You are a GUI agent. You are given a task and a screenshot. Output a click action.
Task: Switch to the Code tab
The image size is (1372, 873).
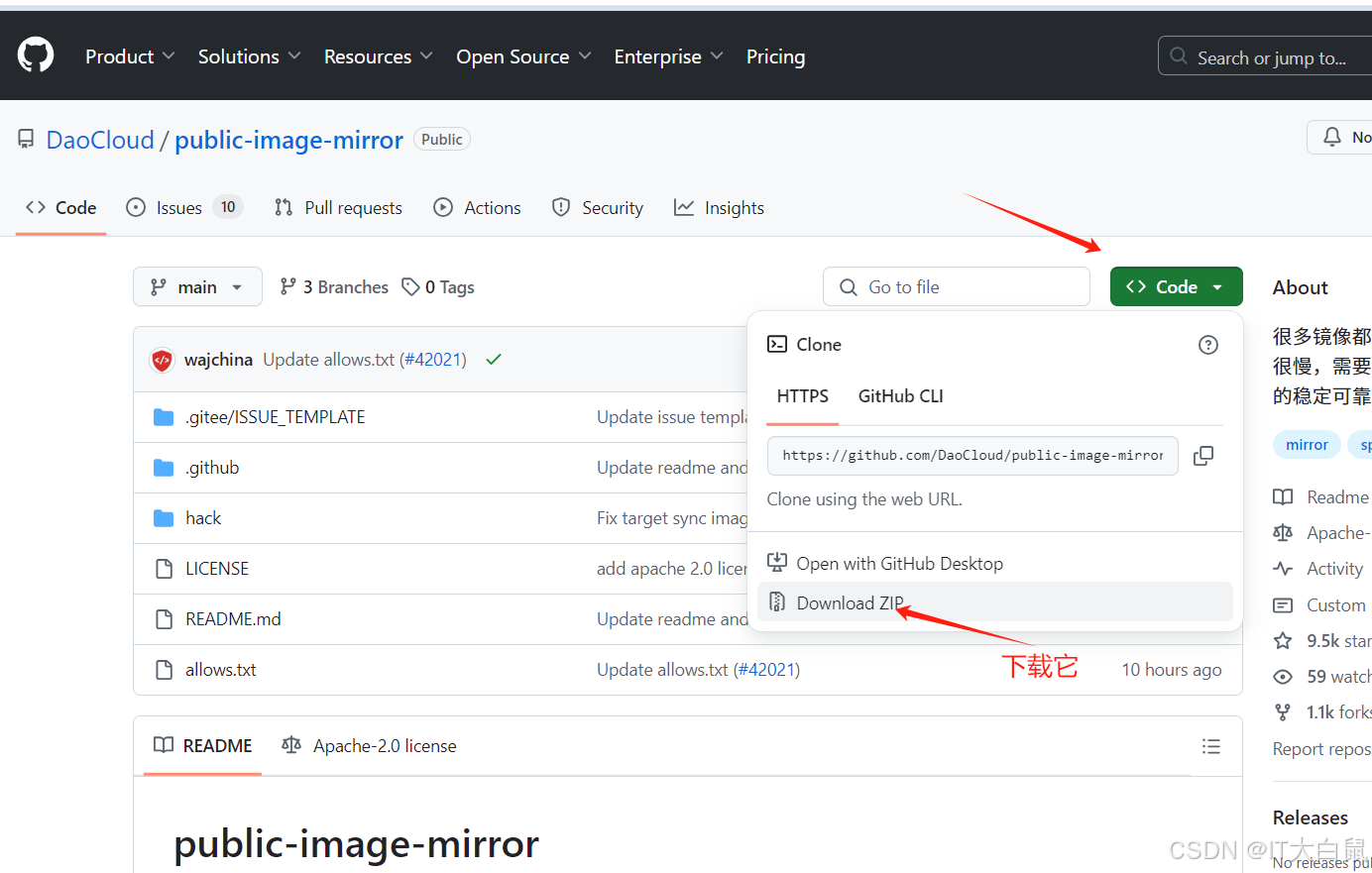(60, 207)
